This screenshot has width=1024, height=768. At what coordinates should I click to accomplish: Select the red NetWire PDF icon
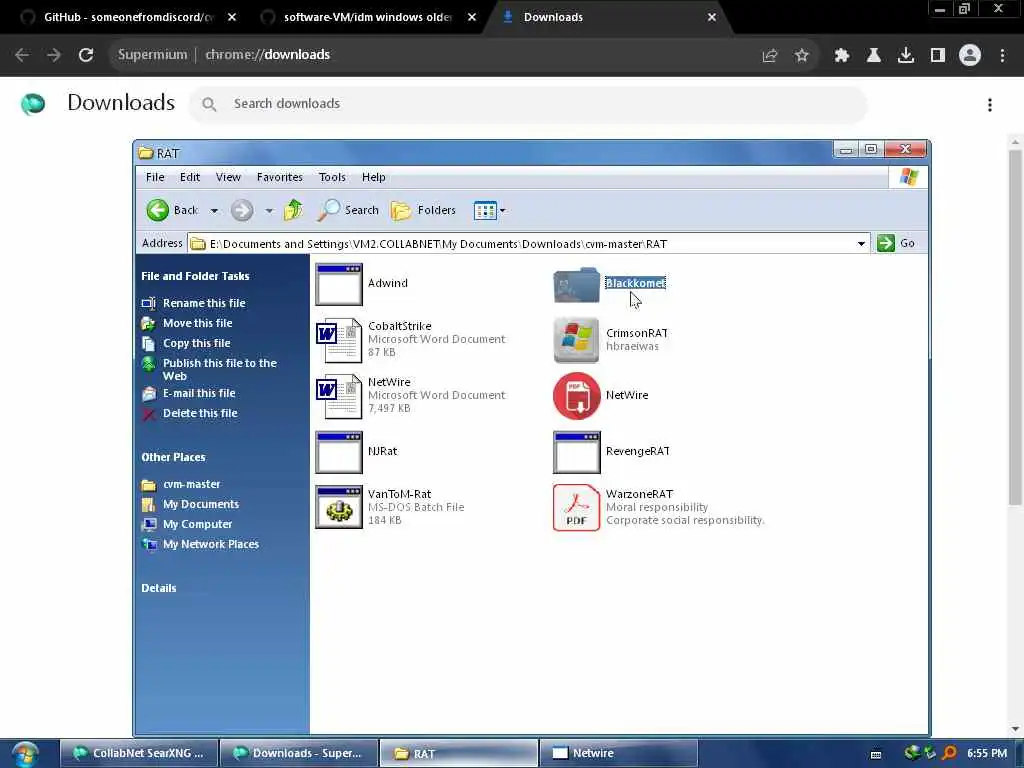point(576,396)
